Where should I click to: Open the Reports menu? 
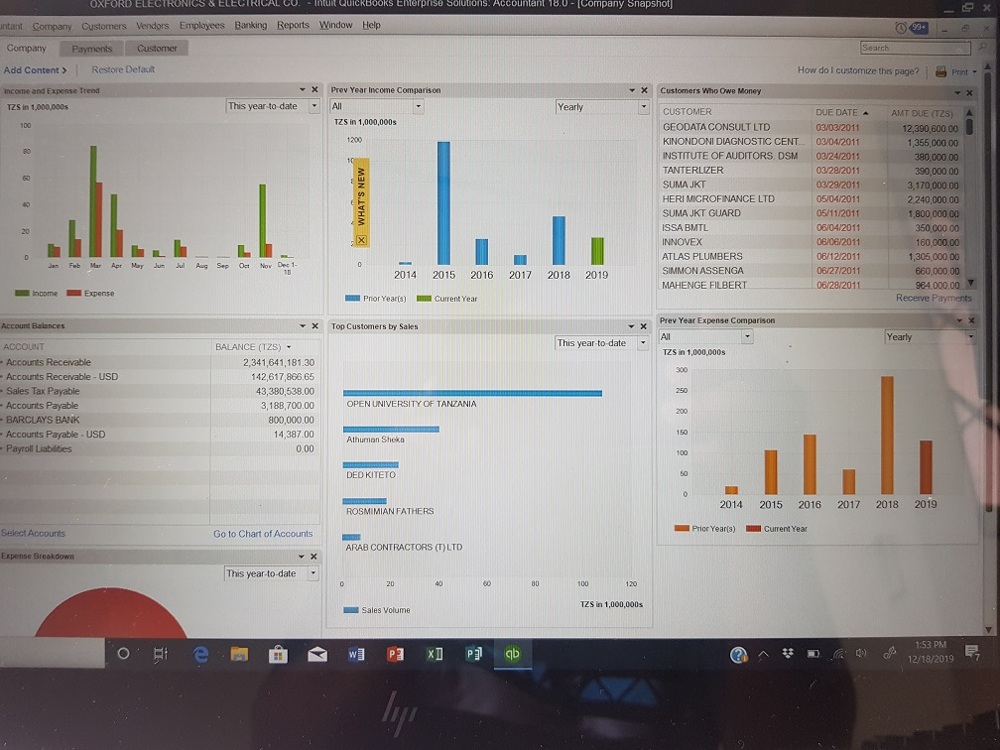[293, 25]
